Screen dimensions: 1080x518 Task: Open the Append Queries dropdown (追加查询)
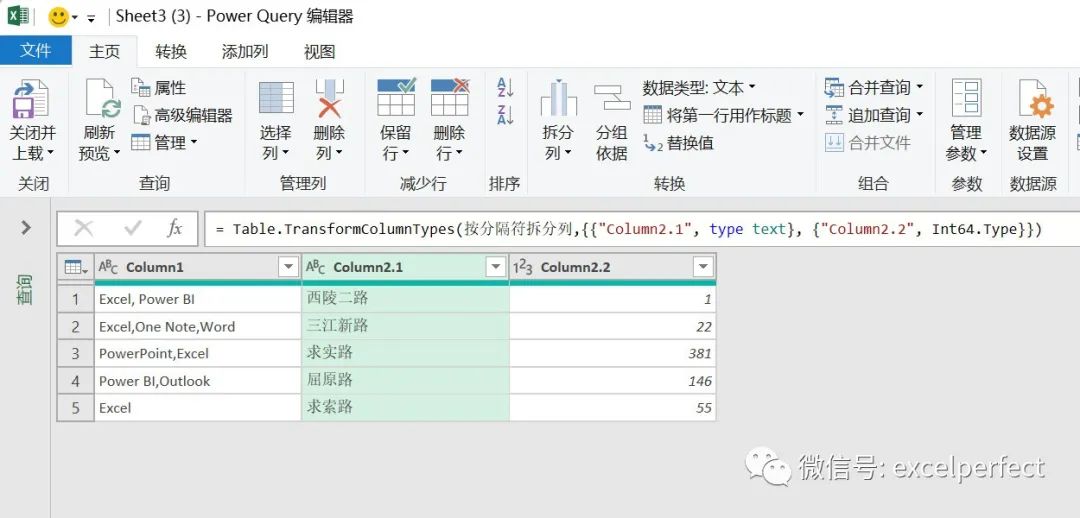coord(873,115)
